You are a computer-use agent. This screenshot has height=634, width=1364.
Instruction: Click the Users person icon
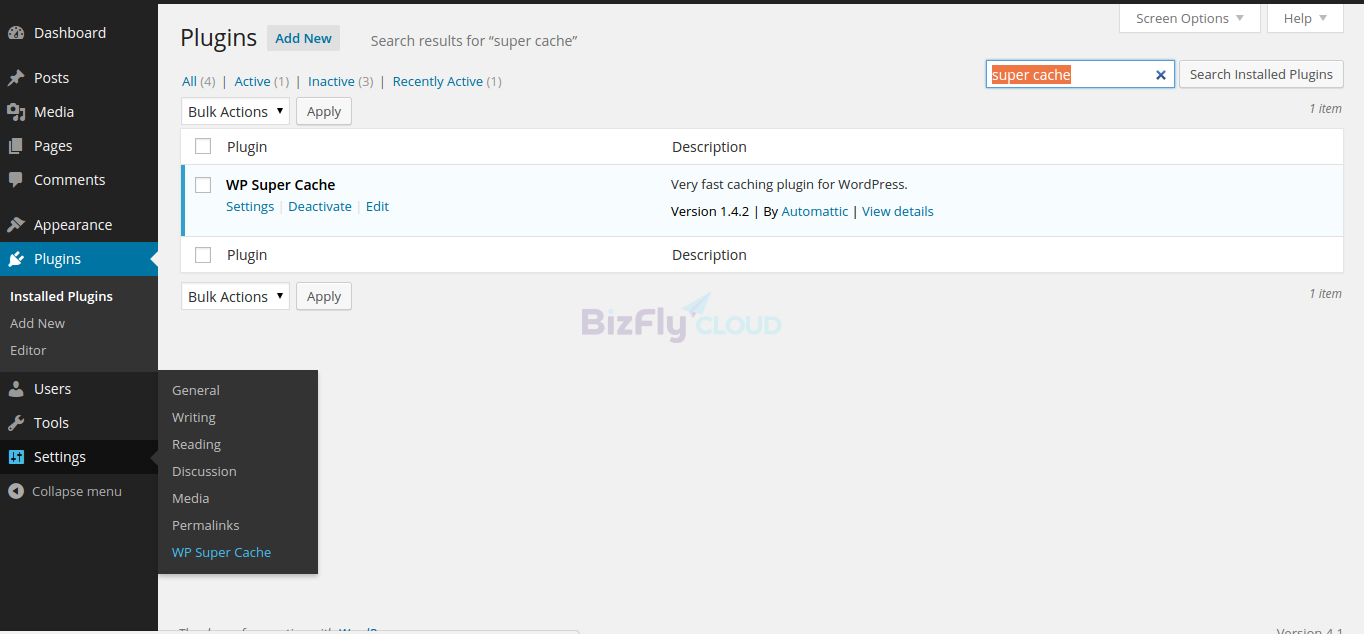[x=16, y=389]
